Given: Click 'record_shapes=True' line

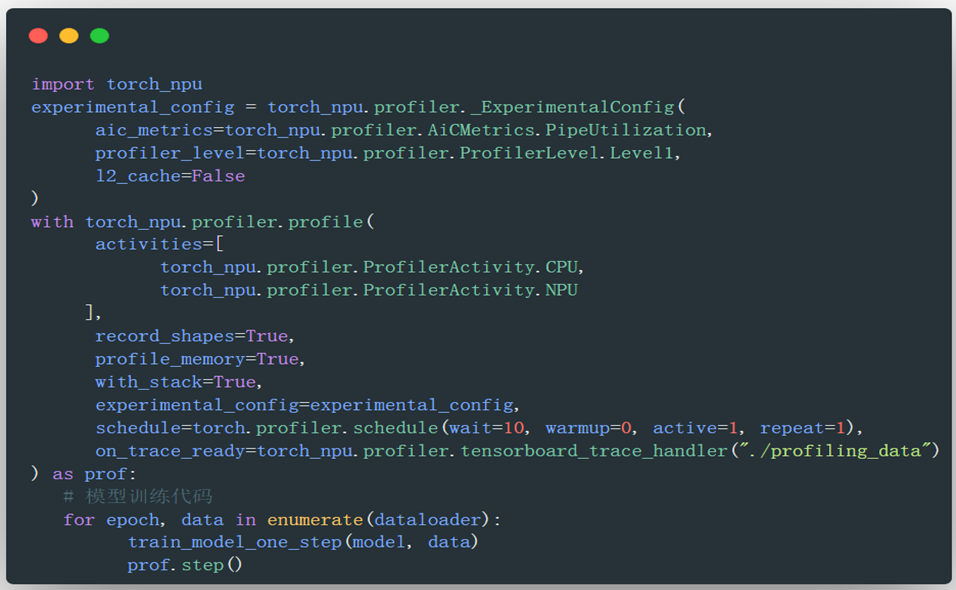Looking at the screenshot, I should [191, 336].
